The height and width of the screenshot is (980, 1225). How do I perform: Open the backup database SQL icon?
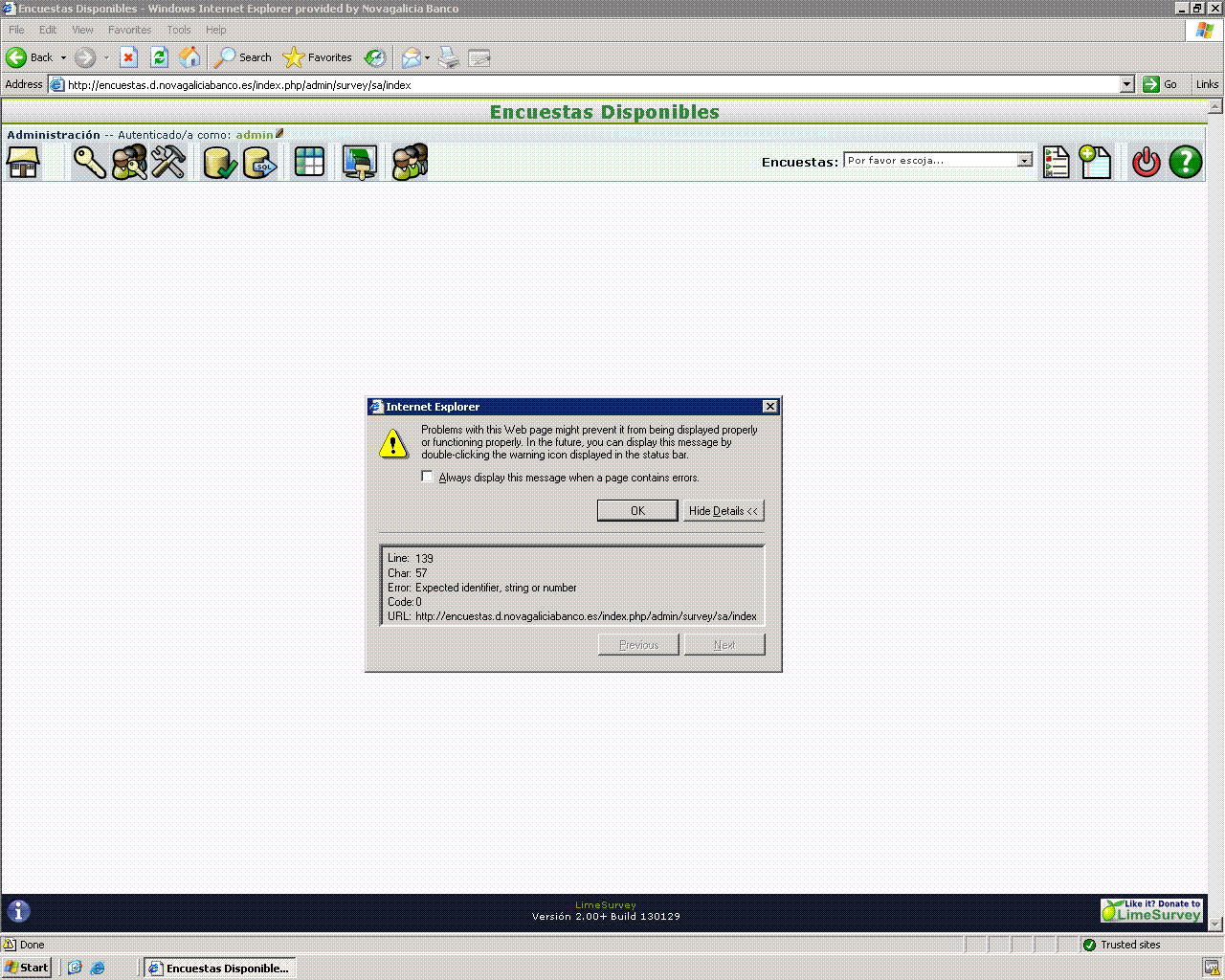click(x=259, y=162)
